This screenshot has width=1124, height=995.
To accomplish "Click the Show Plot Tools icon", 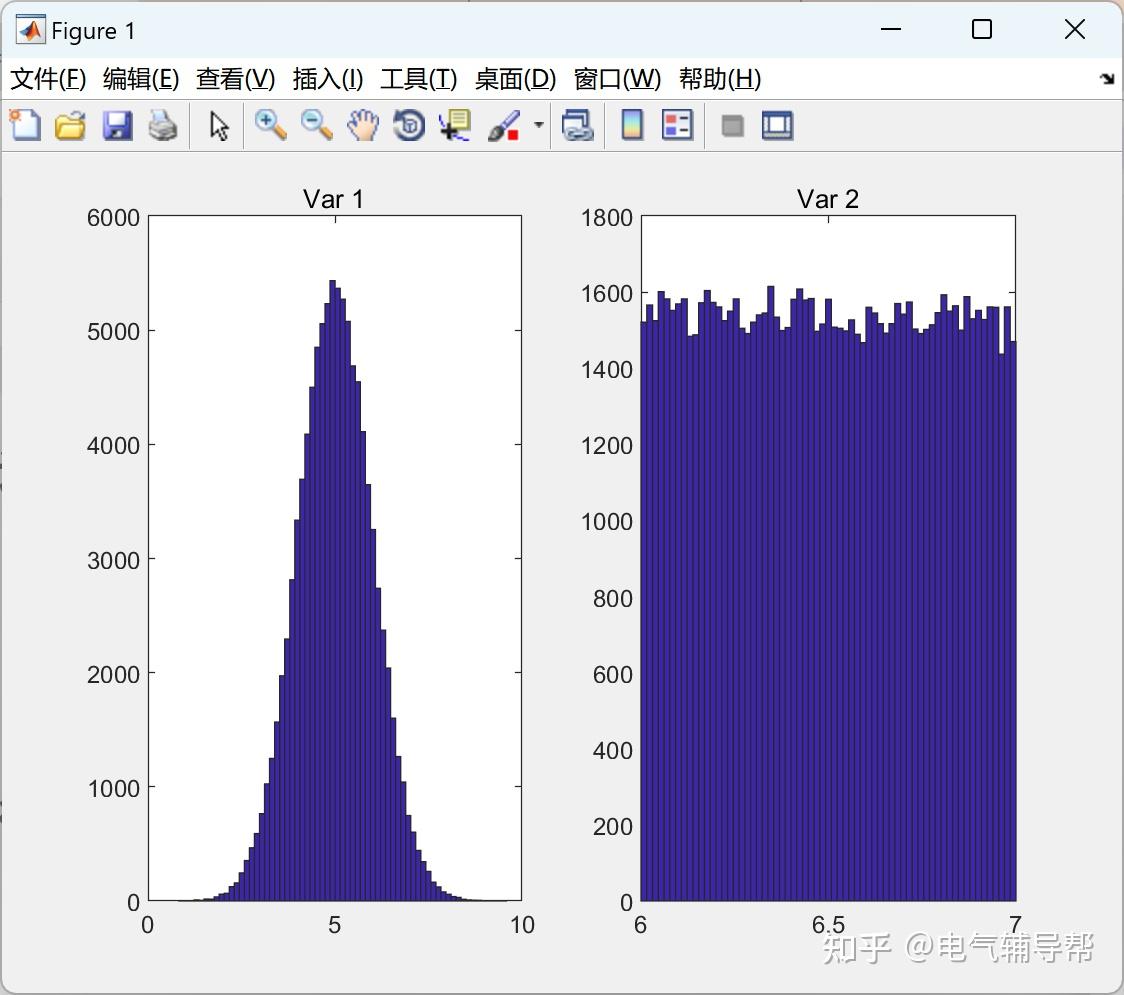I will (777, 125).
